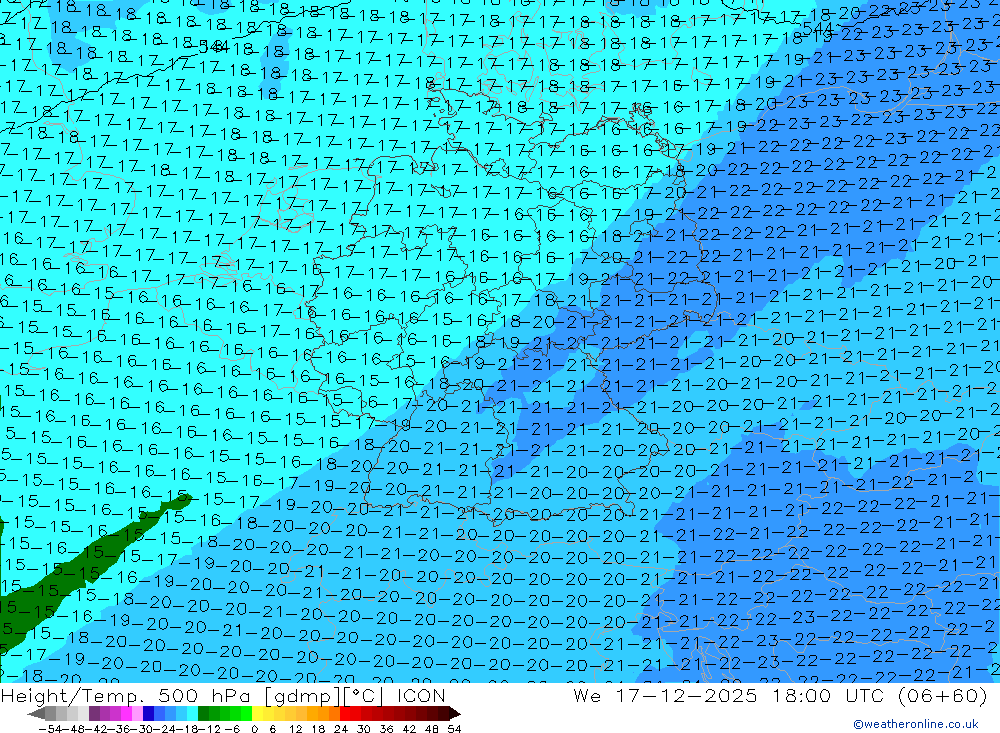Viewport: 1000px width, 733px height.
Task: Select the dark blue legend swatch above -30
Action: (x=148, y=713)
